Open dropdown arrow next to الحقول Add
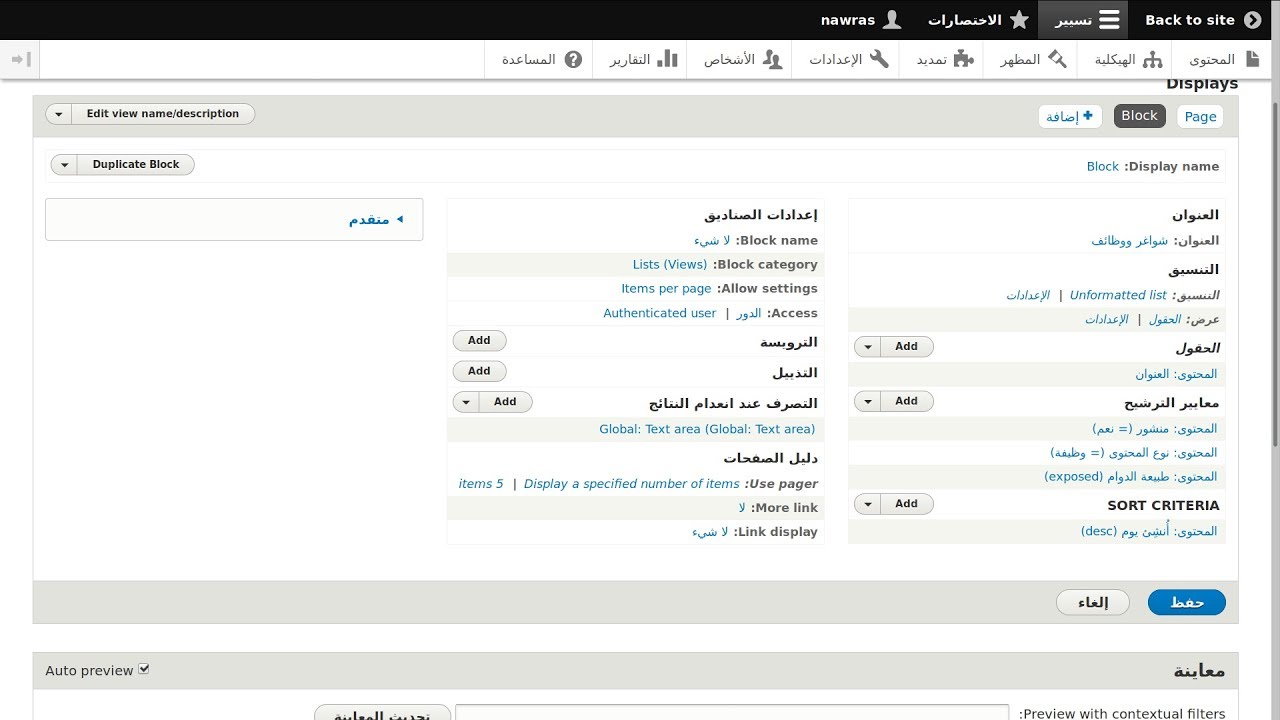Viewport: 1280px width, 720px height. [868, 347]
